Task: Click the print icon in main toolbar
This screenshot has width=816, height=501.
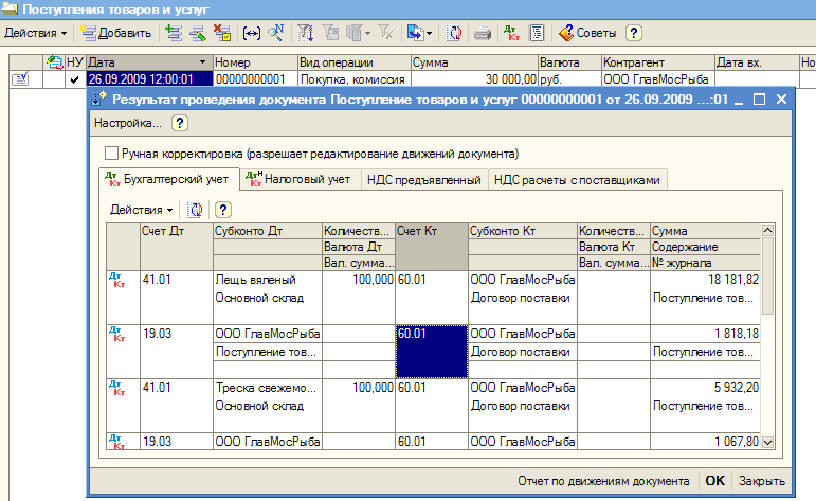Action: point(482,33)
